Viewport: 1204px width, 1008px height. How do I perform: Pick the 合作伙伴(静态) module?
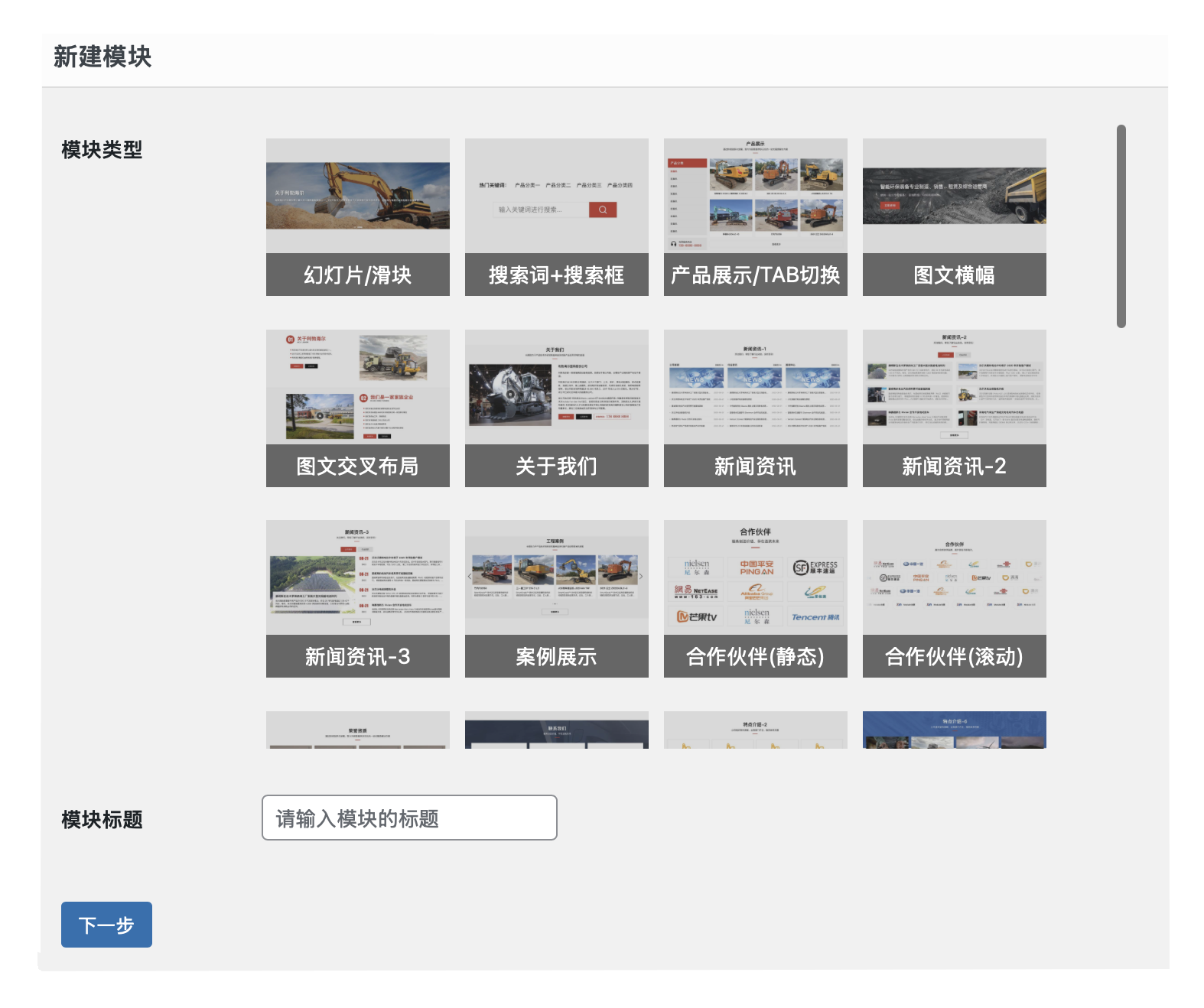[755, 598]
